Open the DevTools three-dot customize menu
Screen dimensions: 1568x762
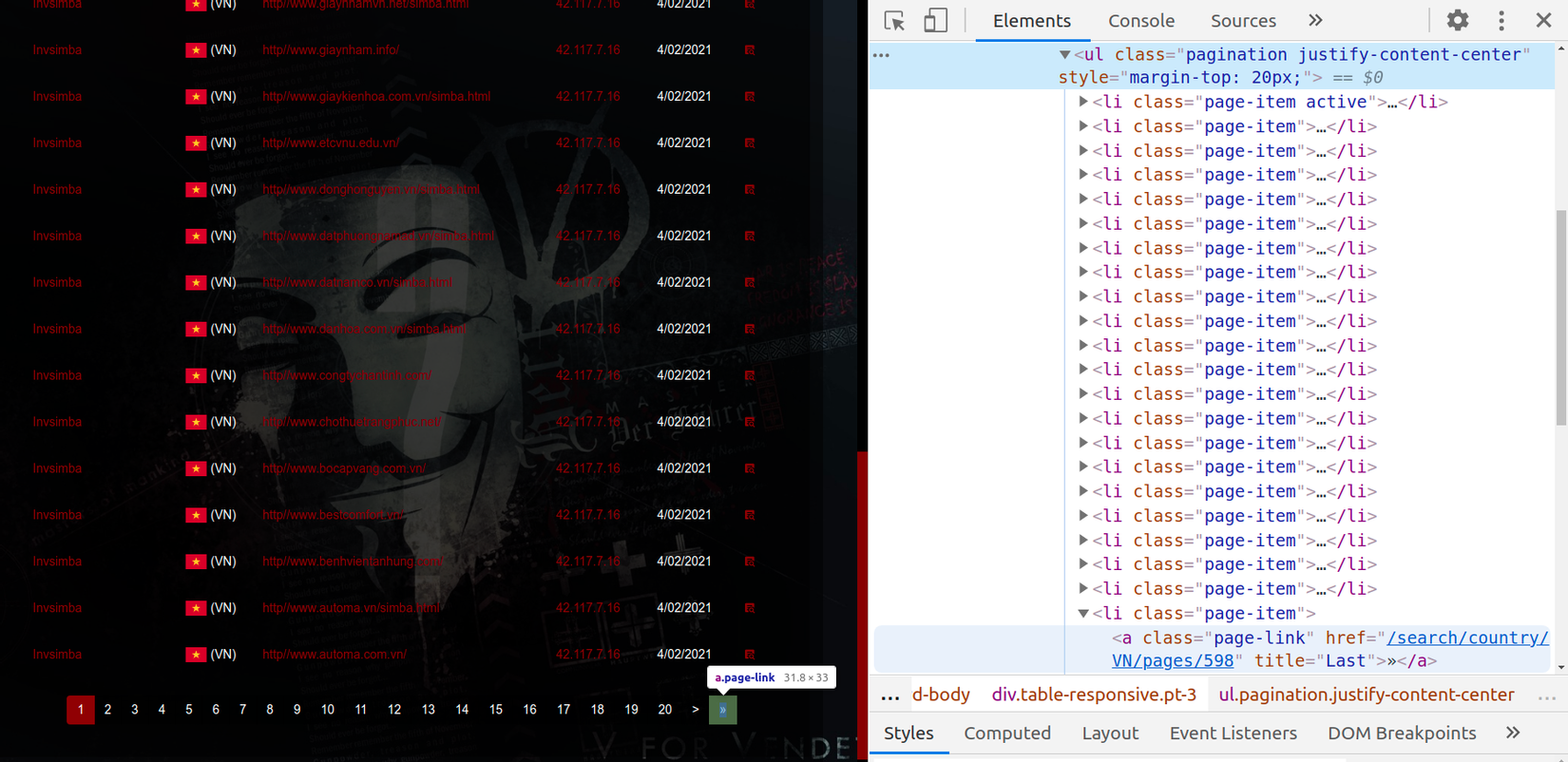(1501, 20)
